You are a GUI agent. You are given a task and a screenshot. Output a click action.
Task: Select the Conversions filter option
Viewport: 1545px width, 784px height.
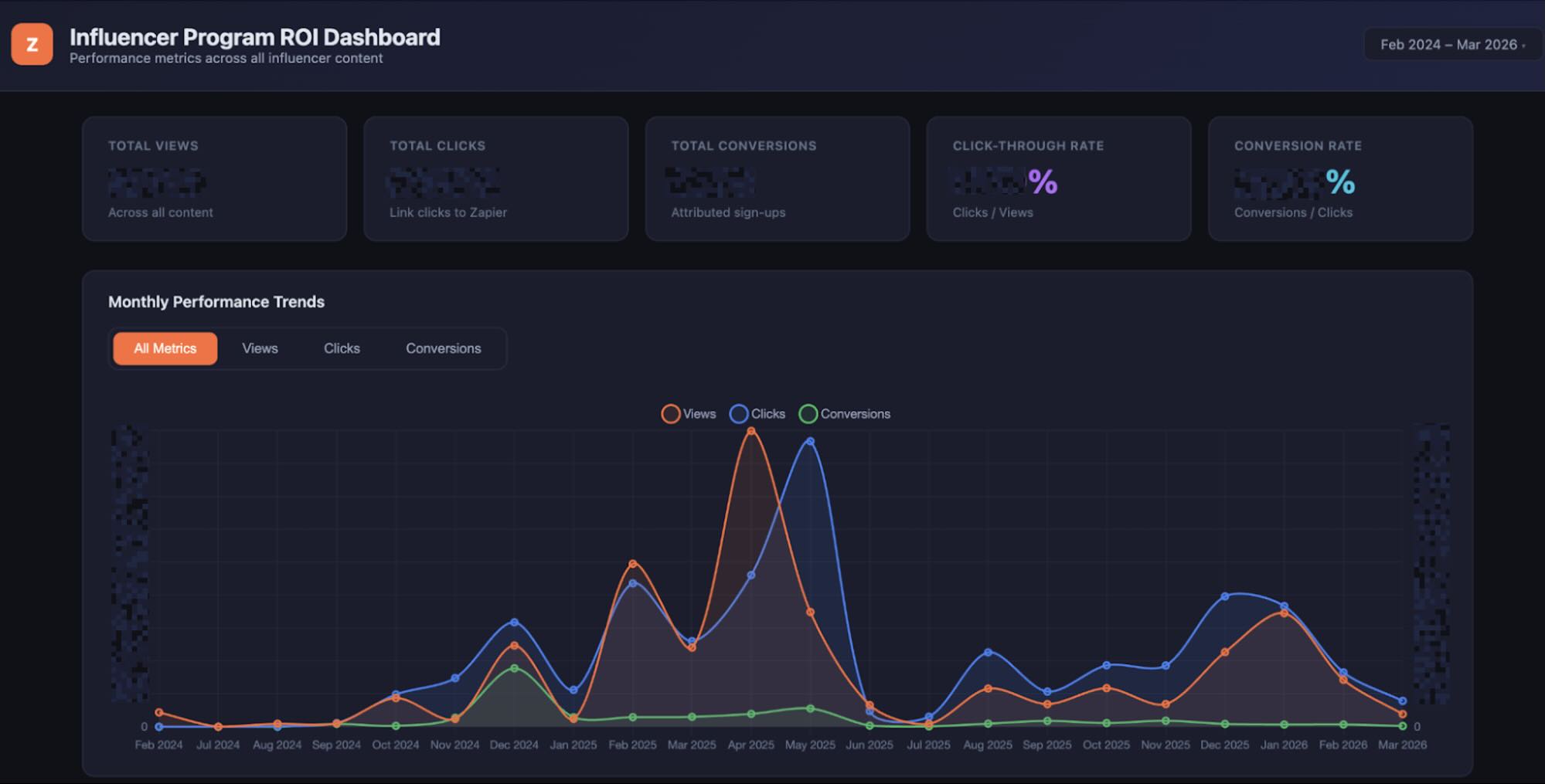pyautogui.click(x=443, y=348)
